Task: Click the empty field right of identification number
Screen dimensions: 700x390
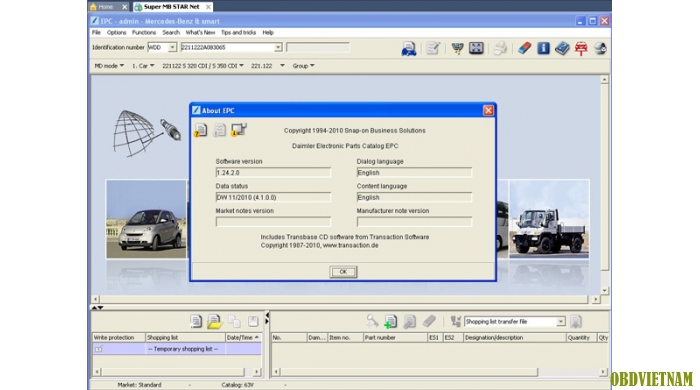Action: (x=318, y=47)
